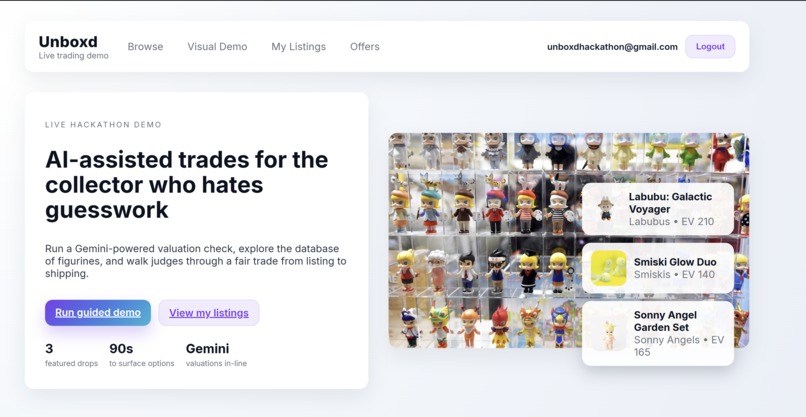Open the Sonny Angel Garden Set card title

(x=665, y=321)
